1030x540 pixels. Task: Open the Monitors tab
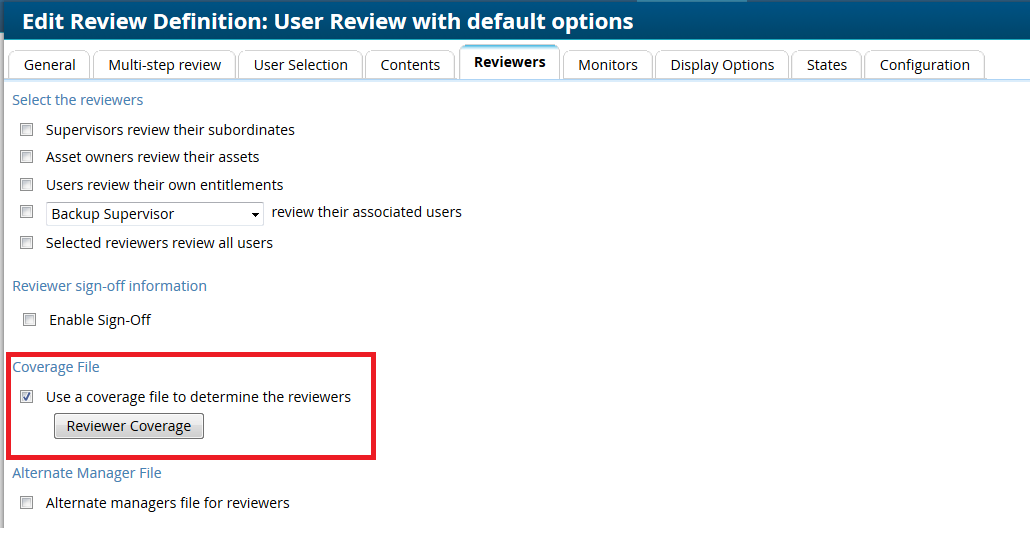608,65
